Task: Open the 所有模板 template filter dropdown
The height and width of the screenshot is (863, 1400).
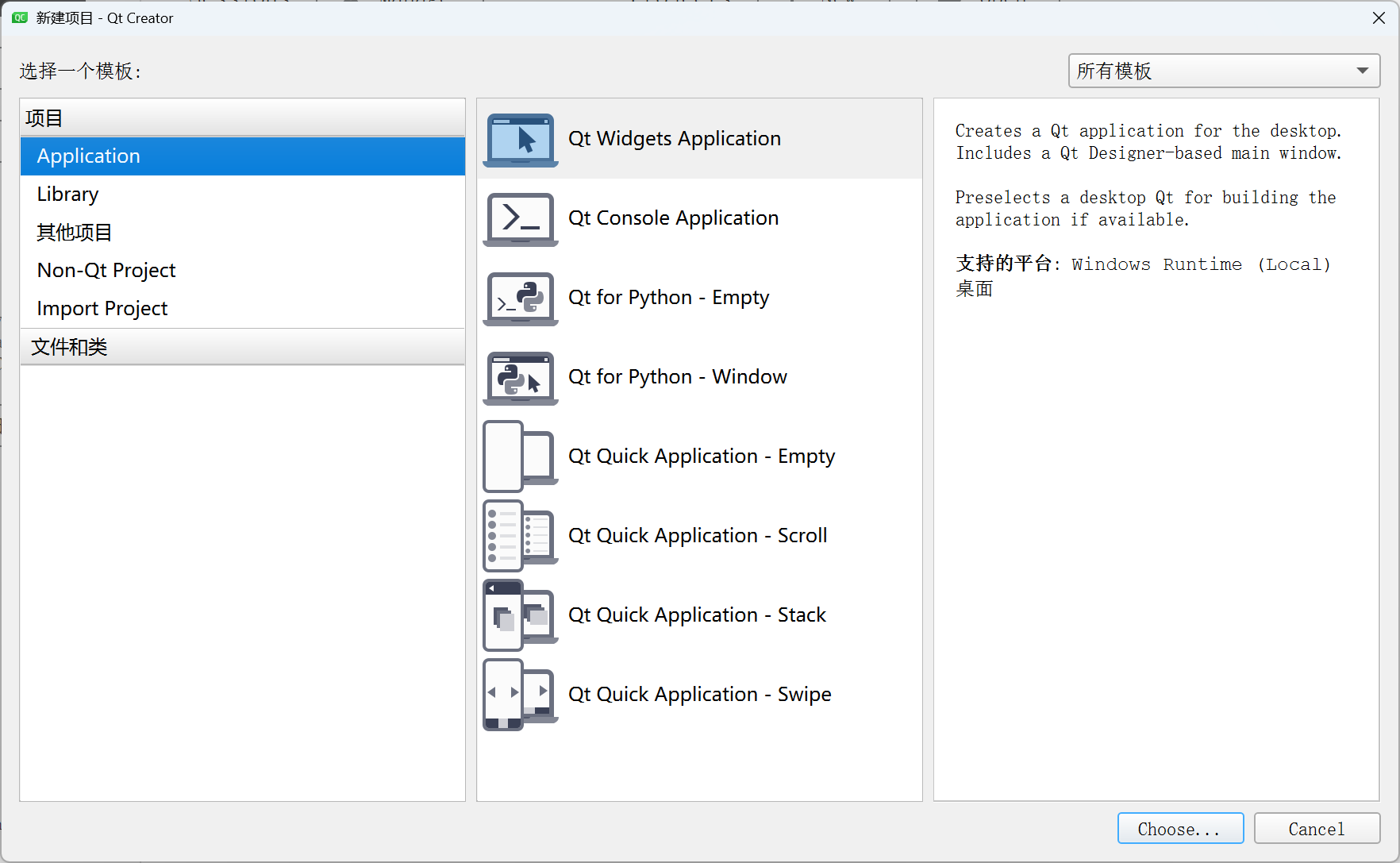Action: pos(1224,71)
